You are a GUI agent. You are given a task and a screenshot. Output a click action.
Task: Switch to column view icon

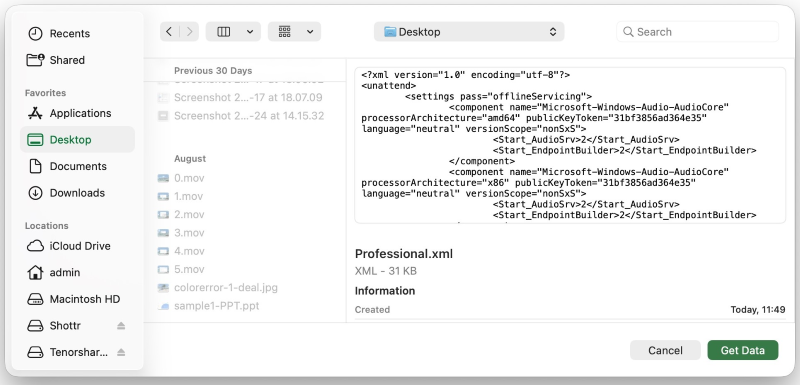(x=223, y=32)
